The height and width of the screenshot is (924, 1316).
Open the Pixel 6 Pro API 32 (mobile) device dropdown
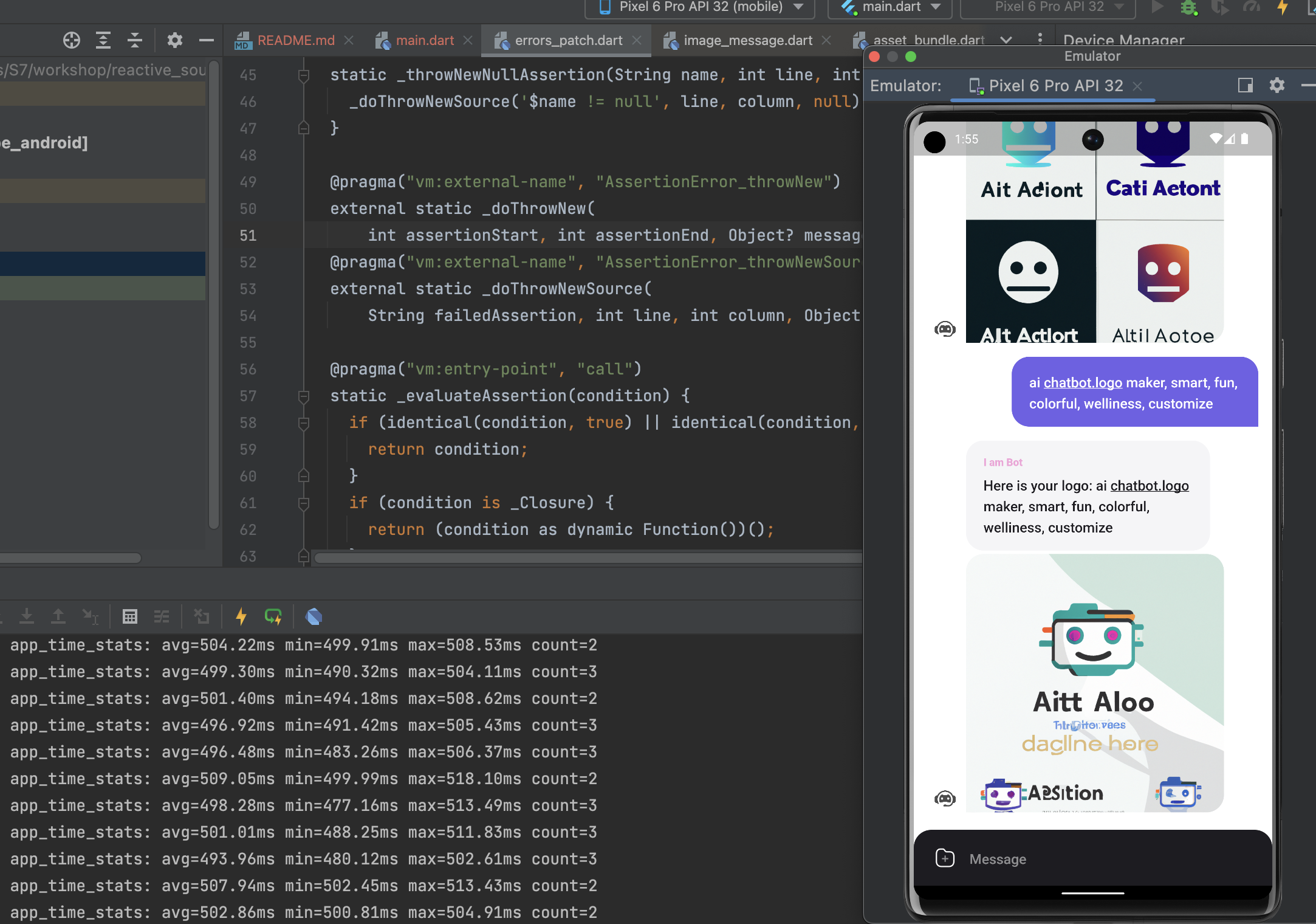(701, 7)
